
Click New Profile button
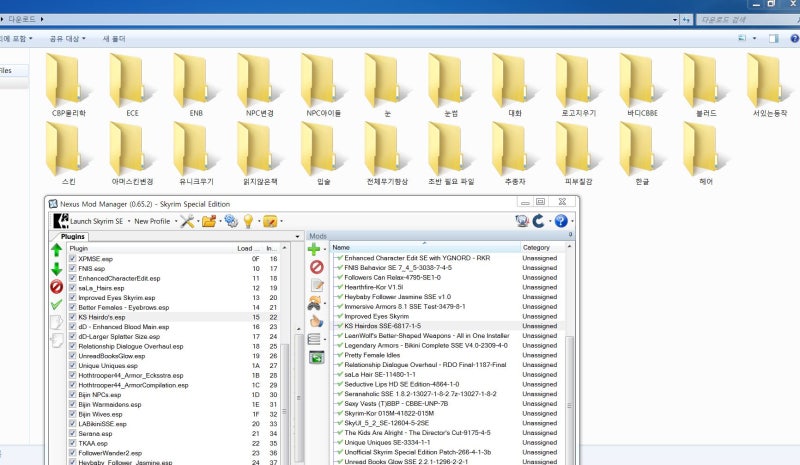152,221
